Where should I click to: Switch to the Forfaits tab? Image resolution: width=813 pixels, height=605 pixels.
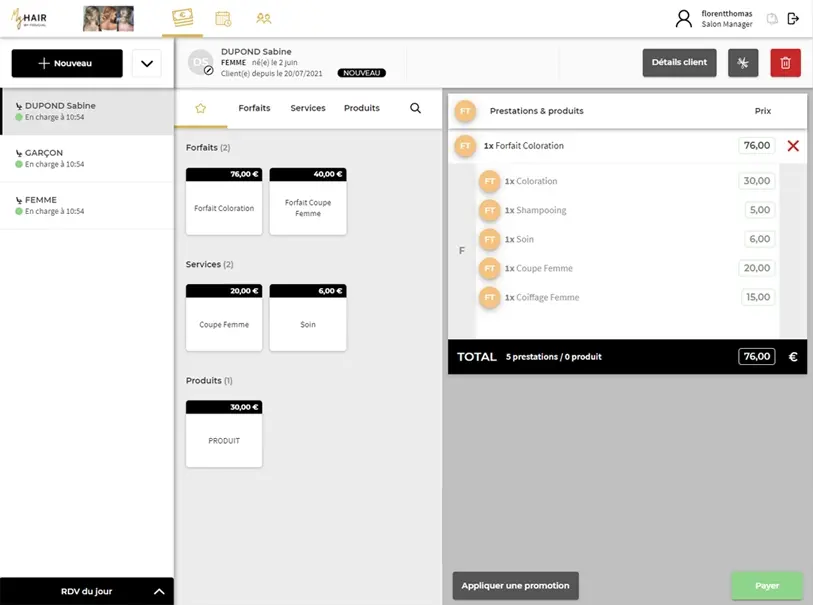(x=254, y=108)
